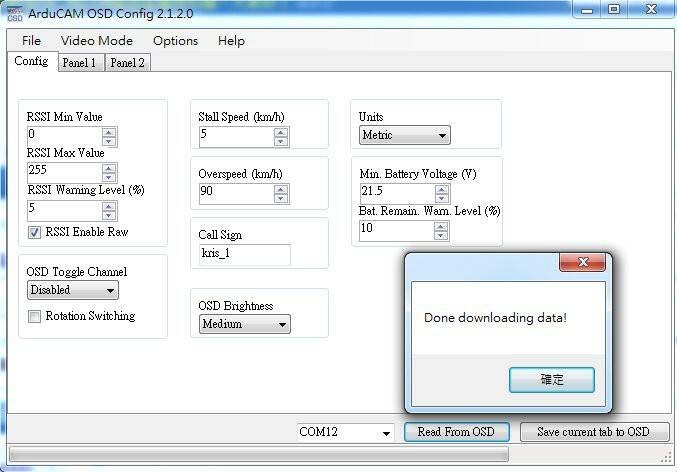Viewport: 677px width, 472px height.
Task: Click Save current tab to OSD button
Action: click(x=594, y=432)
